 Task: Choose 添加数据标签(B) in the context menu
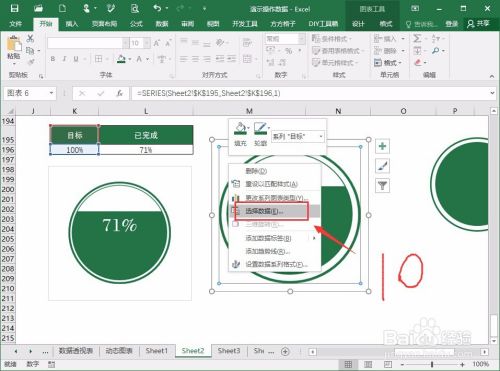pos(274,238)
